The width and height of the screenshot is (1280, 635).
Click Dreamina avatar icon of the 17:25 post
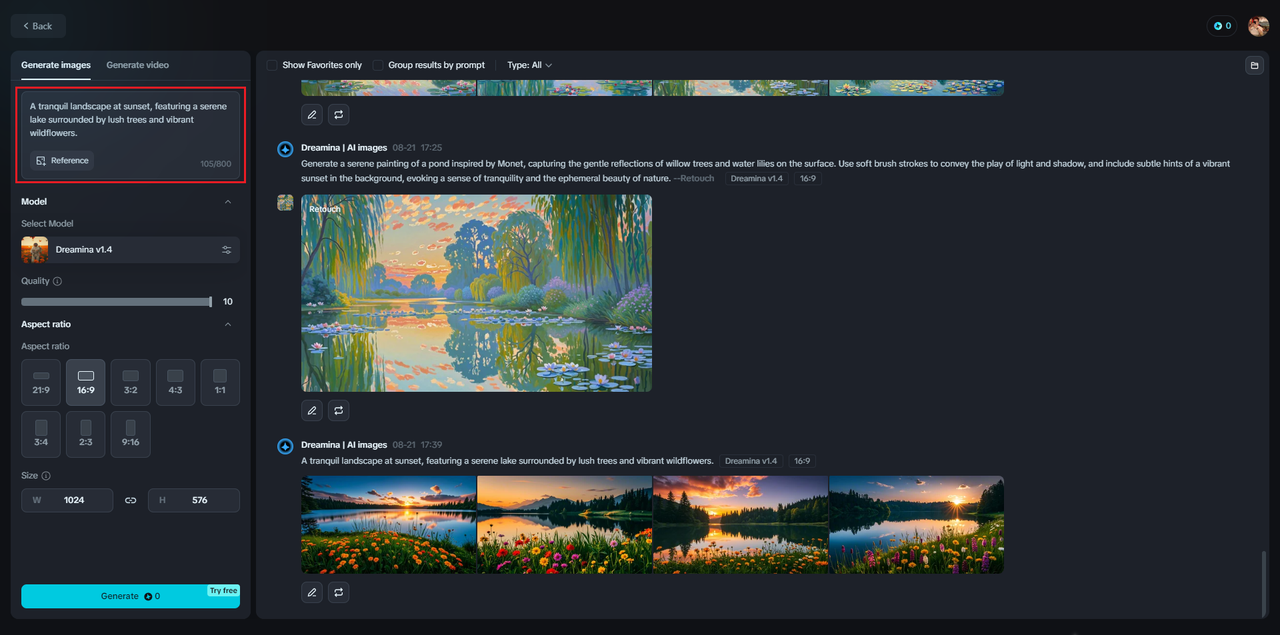[x=285, y=149]
